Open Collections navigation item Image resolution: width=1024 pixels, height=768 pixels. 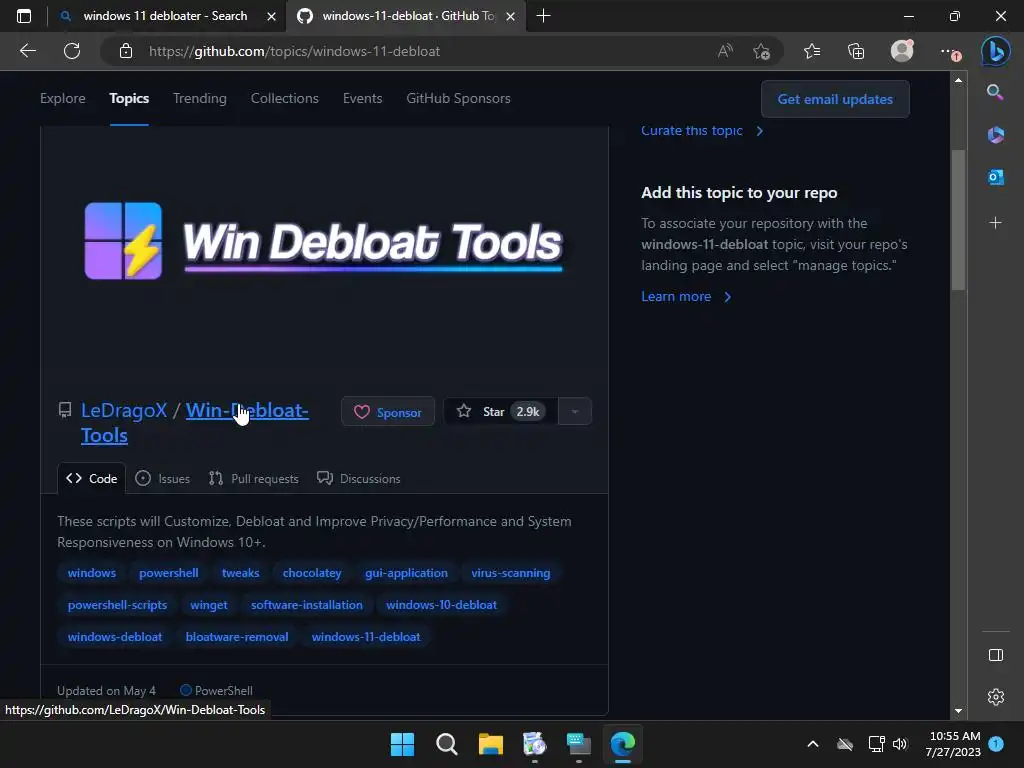(x=285, y=99)
